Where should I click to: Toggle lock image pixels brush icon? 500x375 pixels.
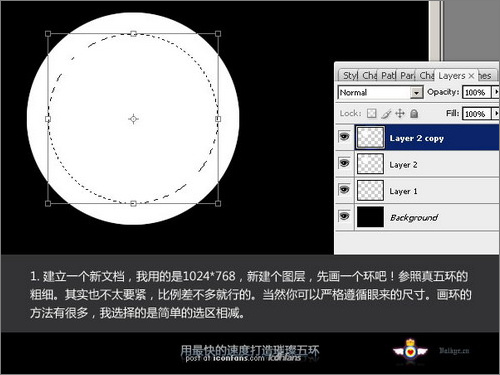[386, 114]
